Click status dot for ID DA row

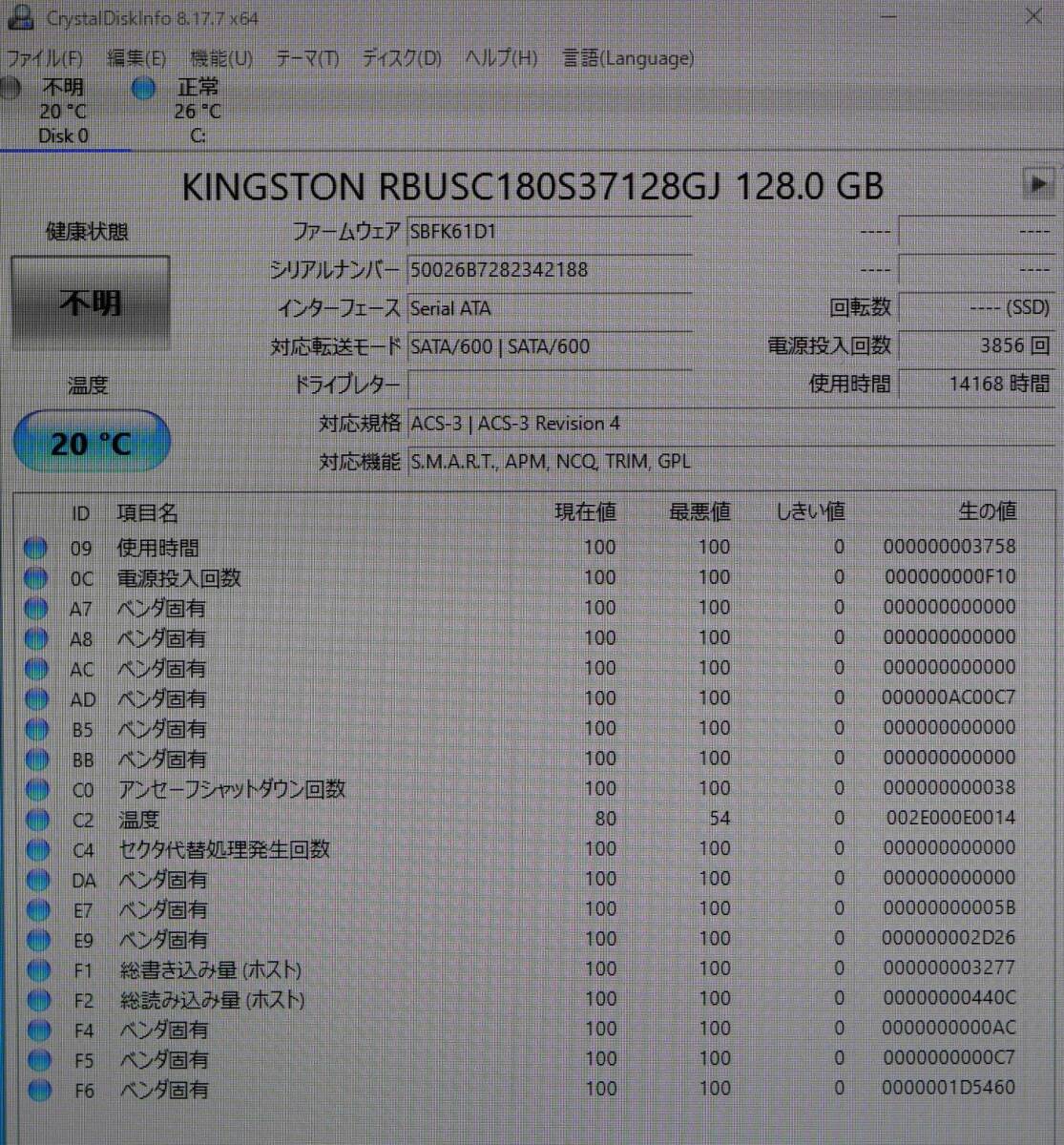click(37, 880)
